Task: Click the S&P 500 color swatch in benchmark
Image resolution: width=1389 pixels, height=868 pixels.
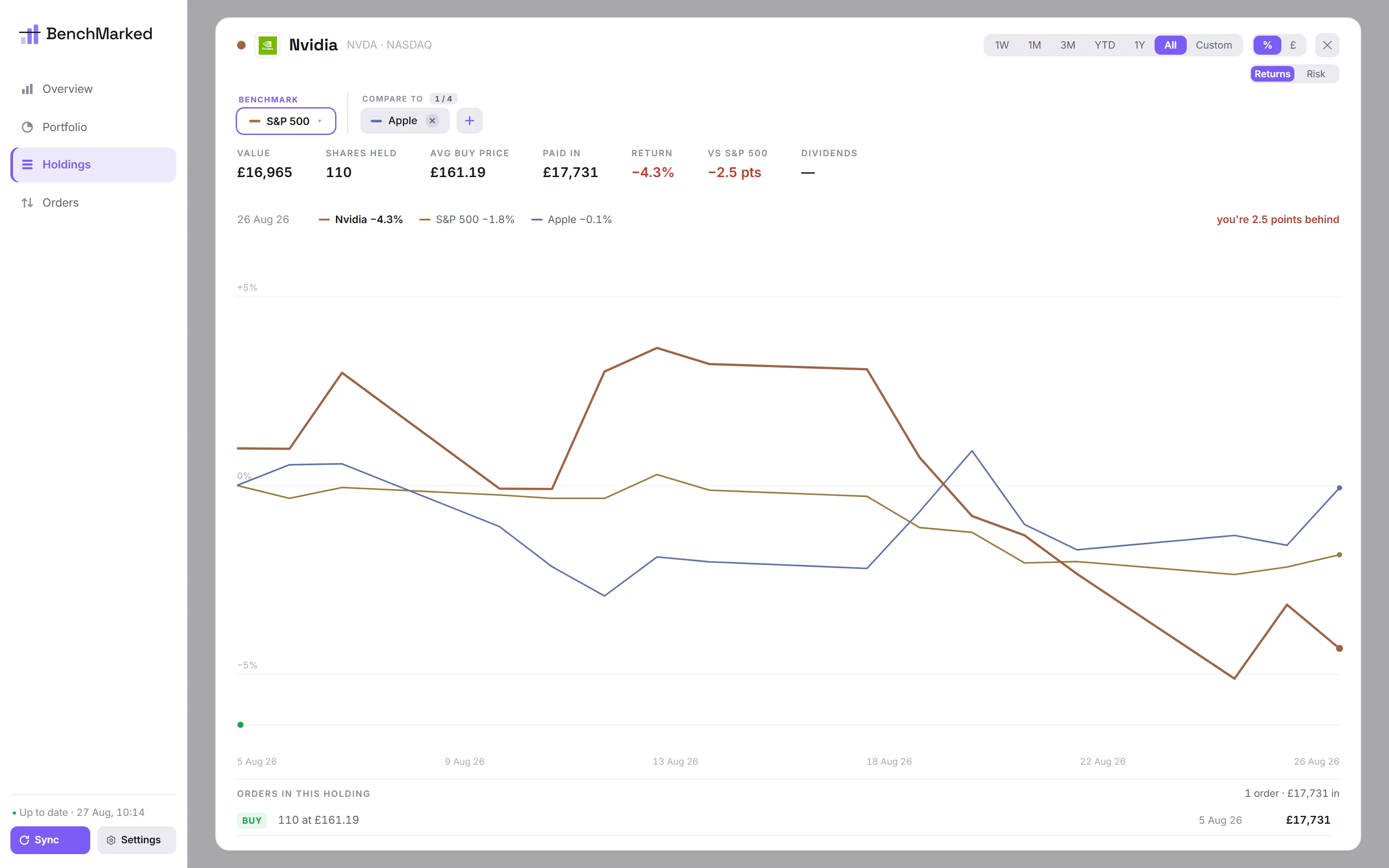Action: tap(255, 121)
